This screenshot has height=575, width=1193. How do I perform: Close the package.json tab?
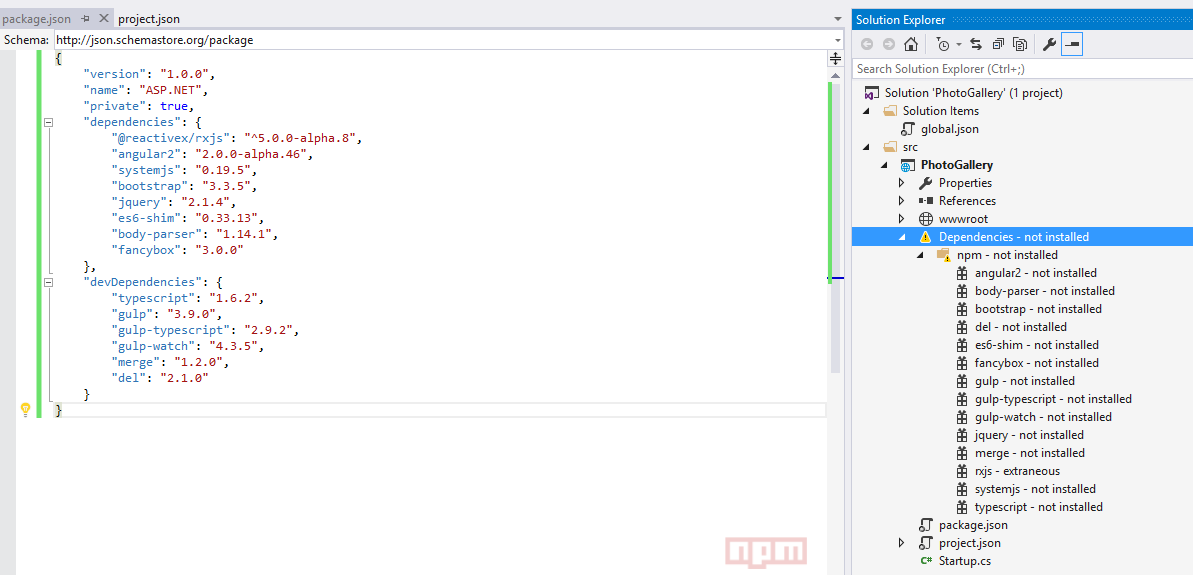coord(103,19)
